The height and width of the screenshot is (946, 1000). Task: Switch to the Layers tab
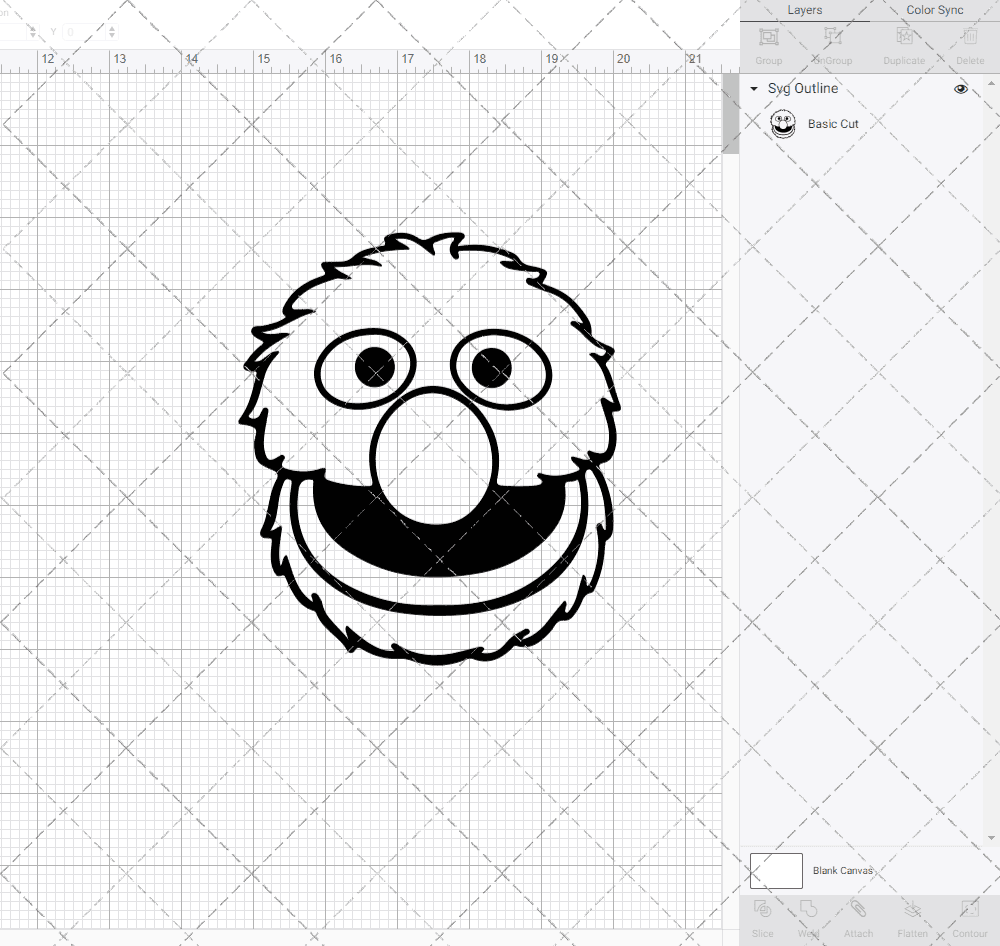pos(804,10)
